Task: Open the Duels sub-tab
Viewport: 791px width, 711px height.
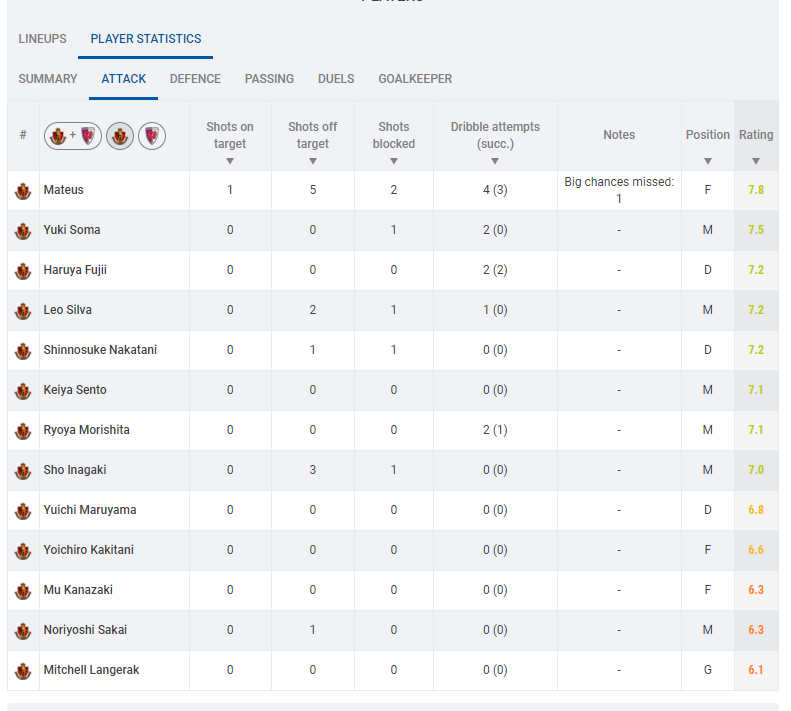Action: (336, 79)
